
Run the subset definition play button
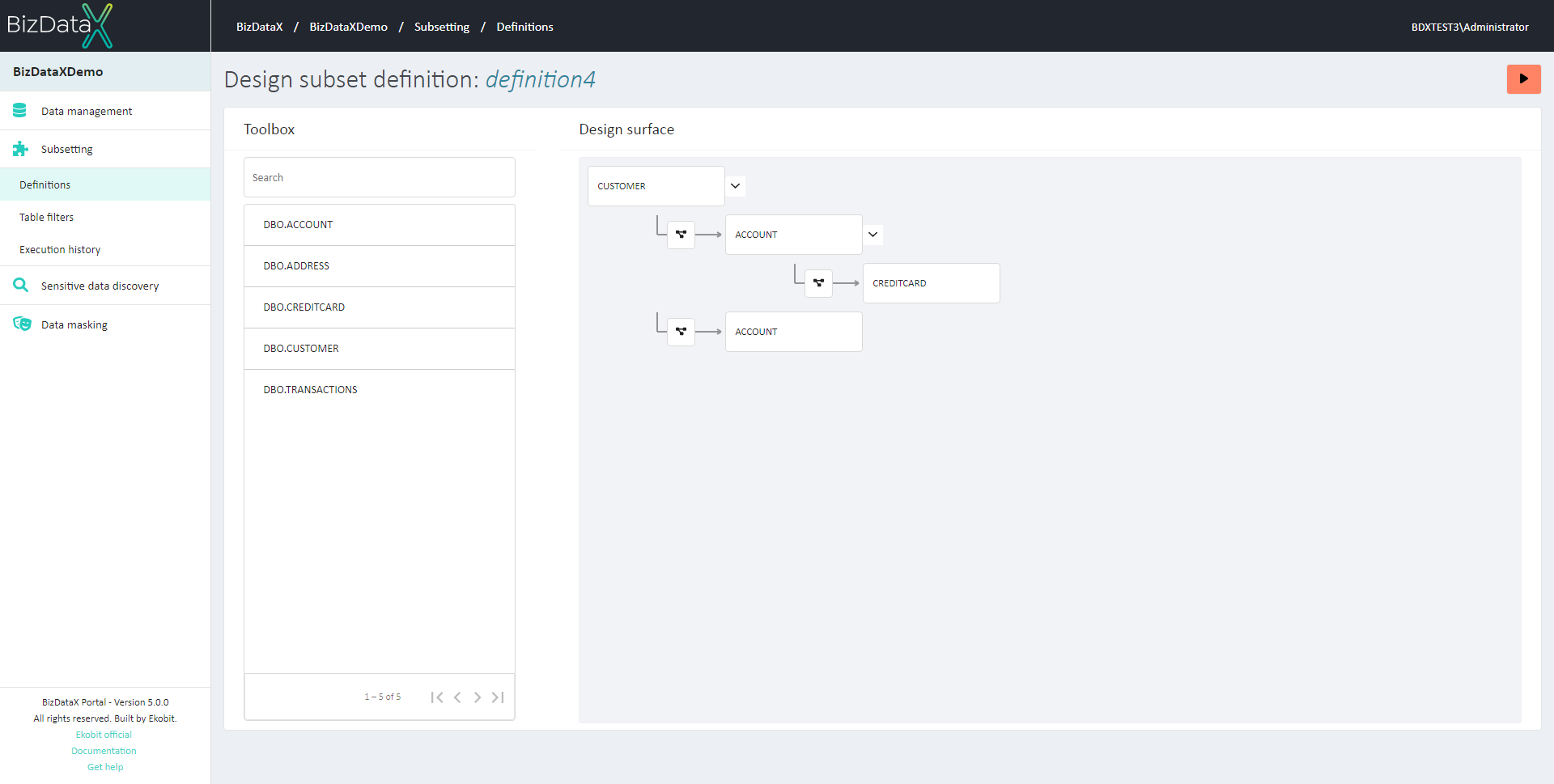[1523, 79]
